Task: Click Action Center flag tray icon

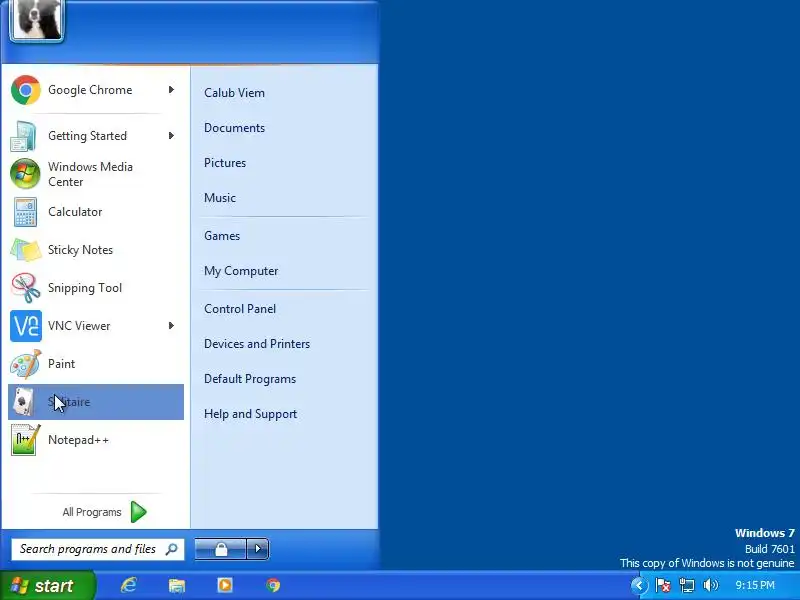Action: click(663, 585)
